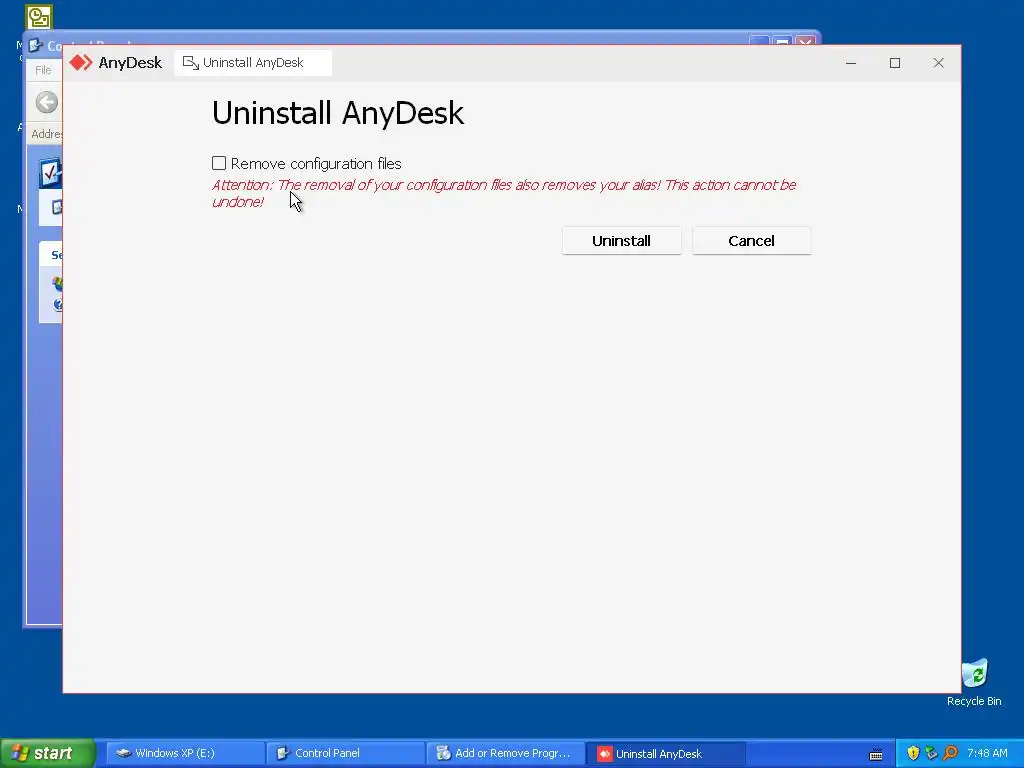Click the Control Panel title bar icon
Screen dimensions: 1024x768
pyautogui.click(x=36, y=46)
